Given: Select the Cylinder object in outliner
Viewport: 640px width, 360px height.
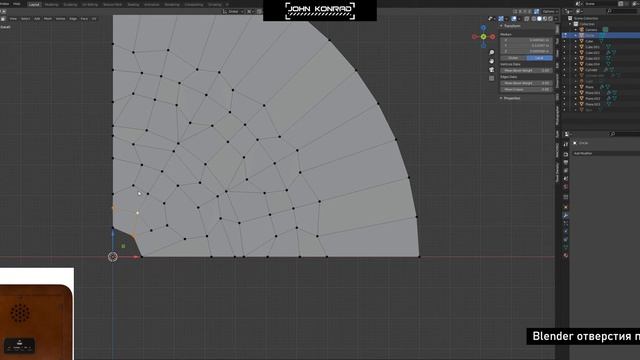Looking at the screenshot, I should (591, 70).
